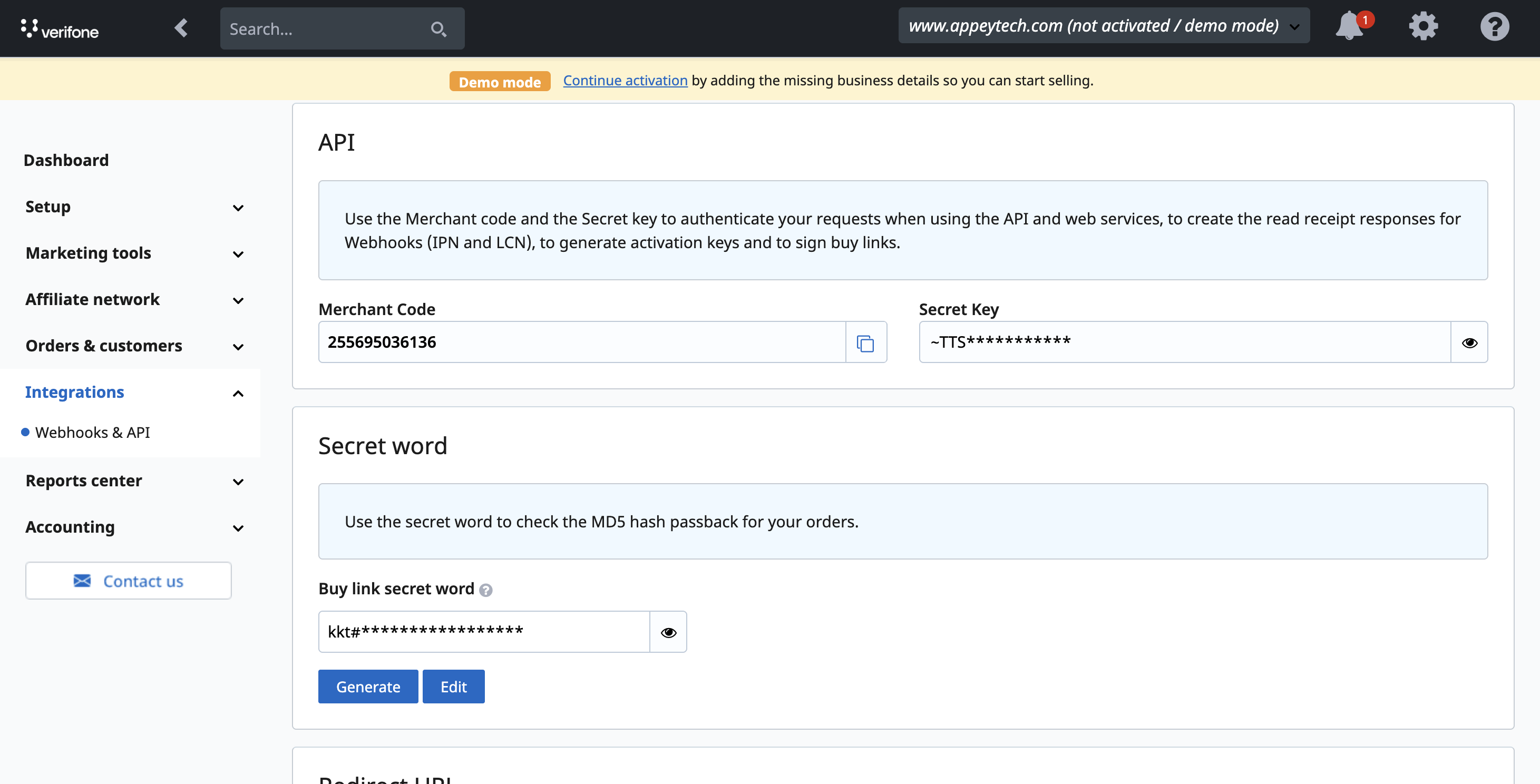Reveal the Secret Key value

point(1469,343)
